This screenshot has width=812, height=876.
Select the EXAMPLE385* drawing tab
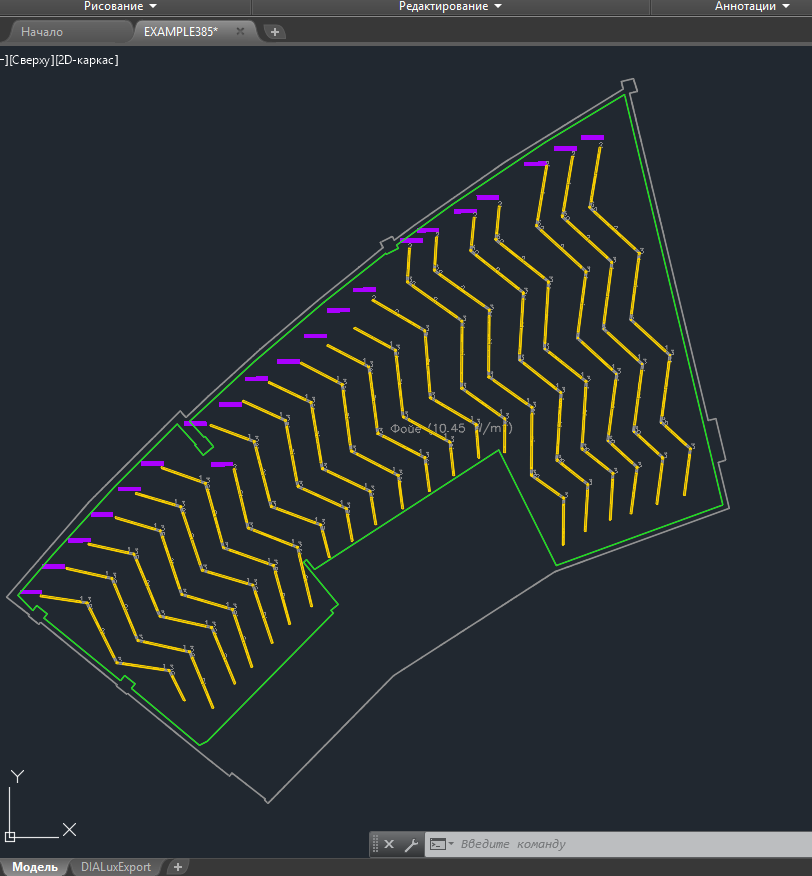[x=180, y=32]
